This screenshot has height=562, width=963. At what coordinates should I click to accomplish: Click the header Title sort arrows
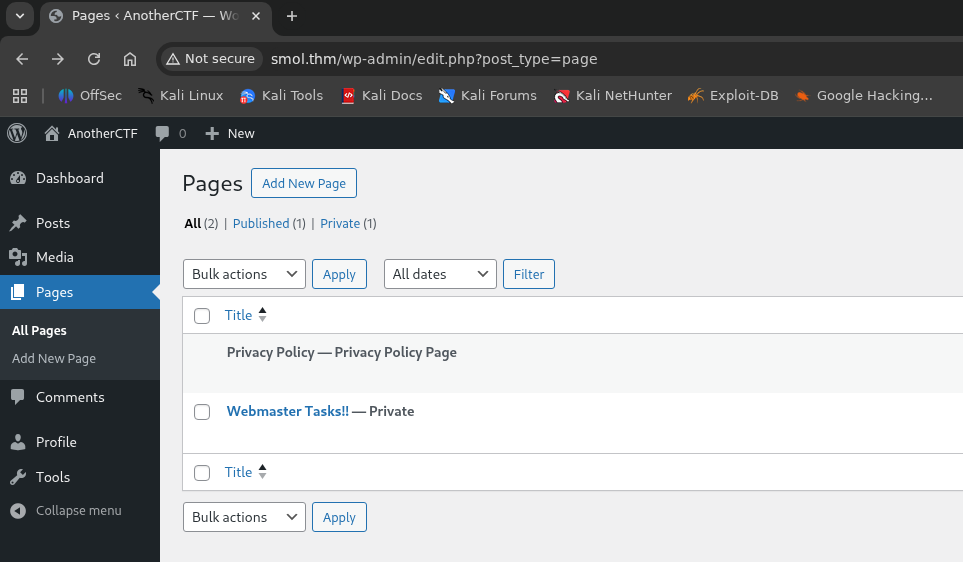coord(263,315)
